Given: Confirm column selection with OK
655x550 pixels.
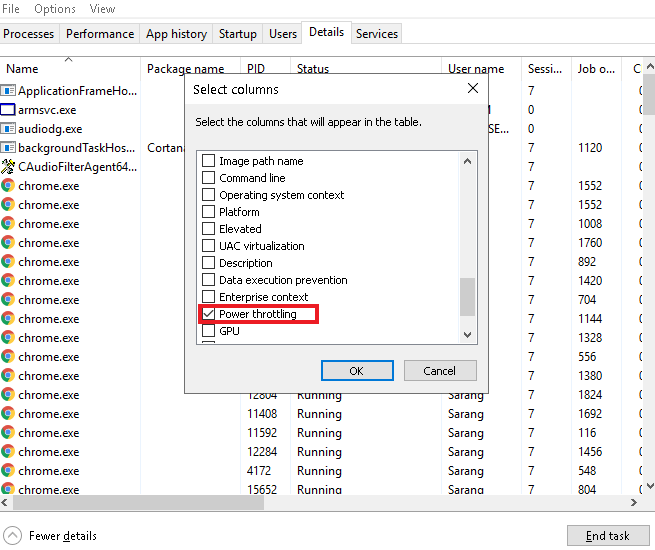Looking at the screenshot, I should coord(357,371).
